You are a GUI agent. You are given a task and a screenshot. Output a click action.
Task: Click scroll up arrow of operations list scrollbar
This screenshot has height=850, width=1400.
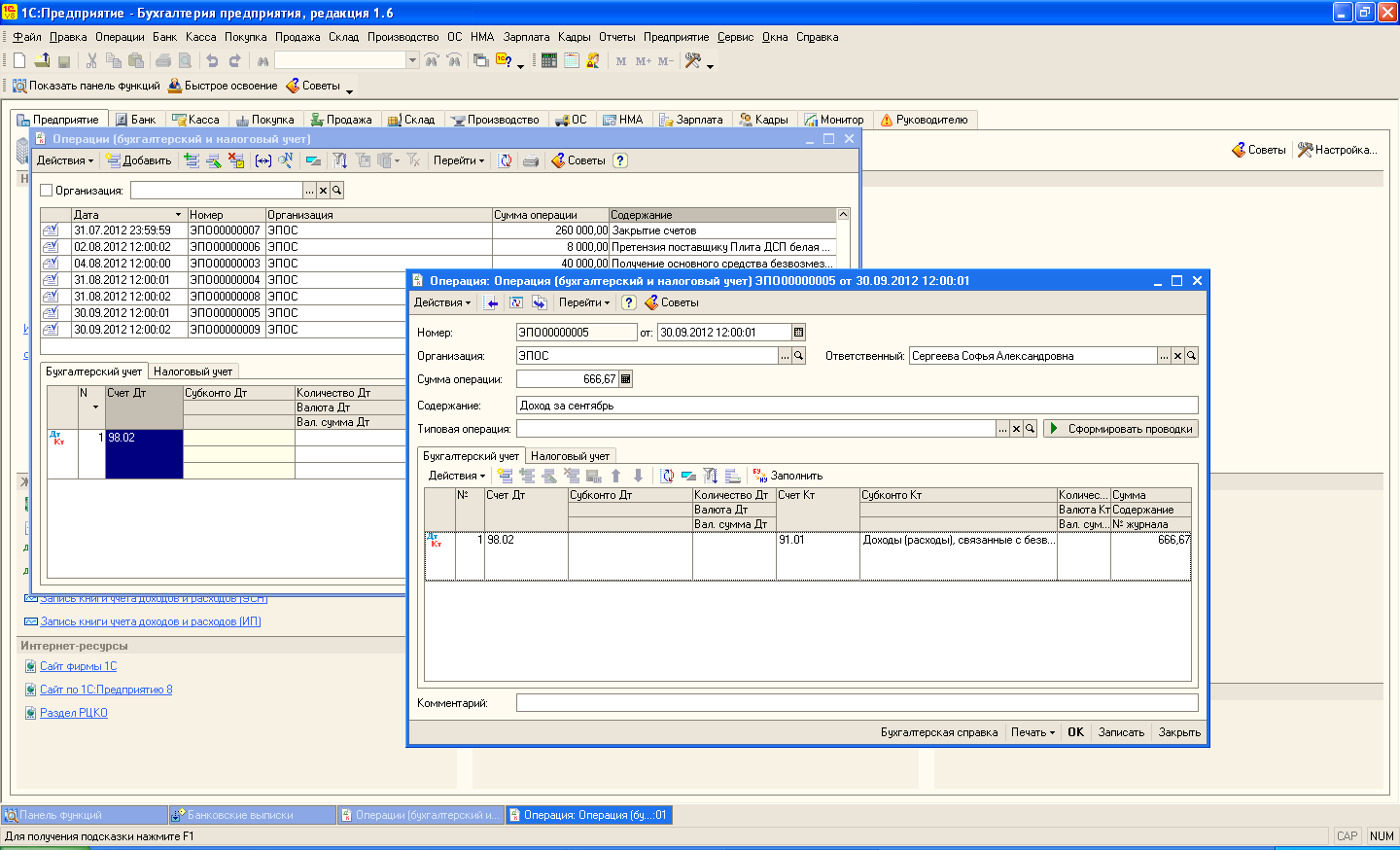pos(843,215)
